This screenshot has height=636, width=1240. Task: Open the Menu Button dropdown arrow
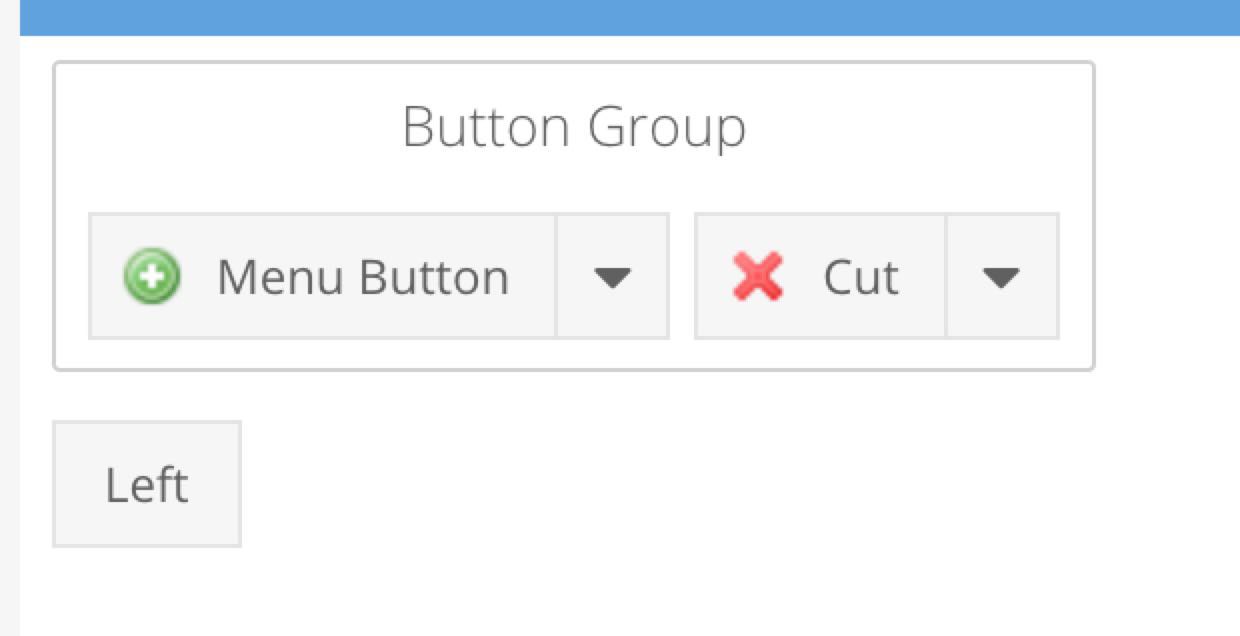coord(612,277)
